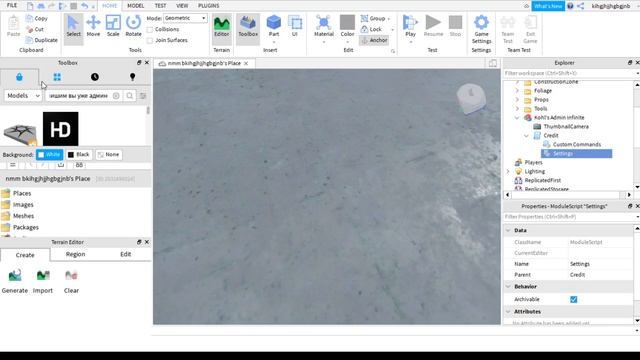
Task: Switch to the TEST ribbon tab
Action: click(160, 6)
